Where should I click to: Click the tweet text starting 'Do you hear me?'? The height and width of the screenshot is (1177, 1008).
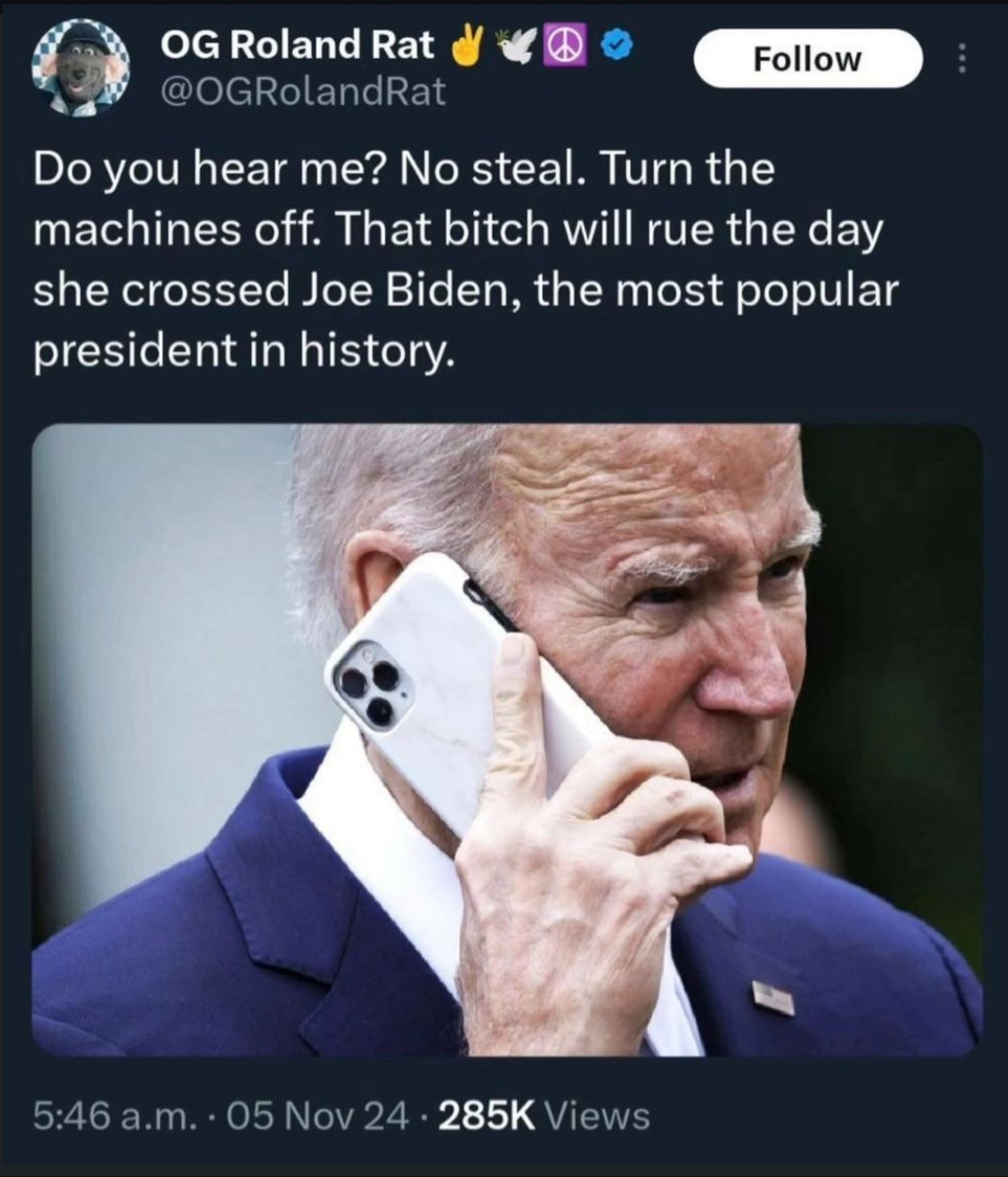pyautogui.click(x=466, y=261)
